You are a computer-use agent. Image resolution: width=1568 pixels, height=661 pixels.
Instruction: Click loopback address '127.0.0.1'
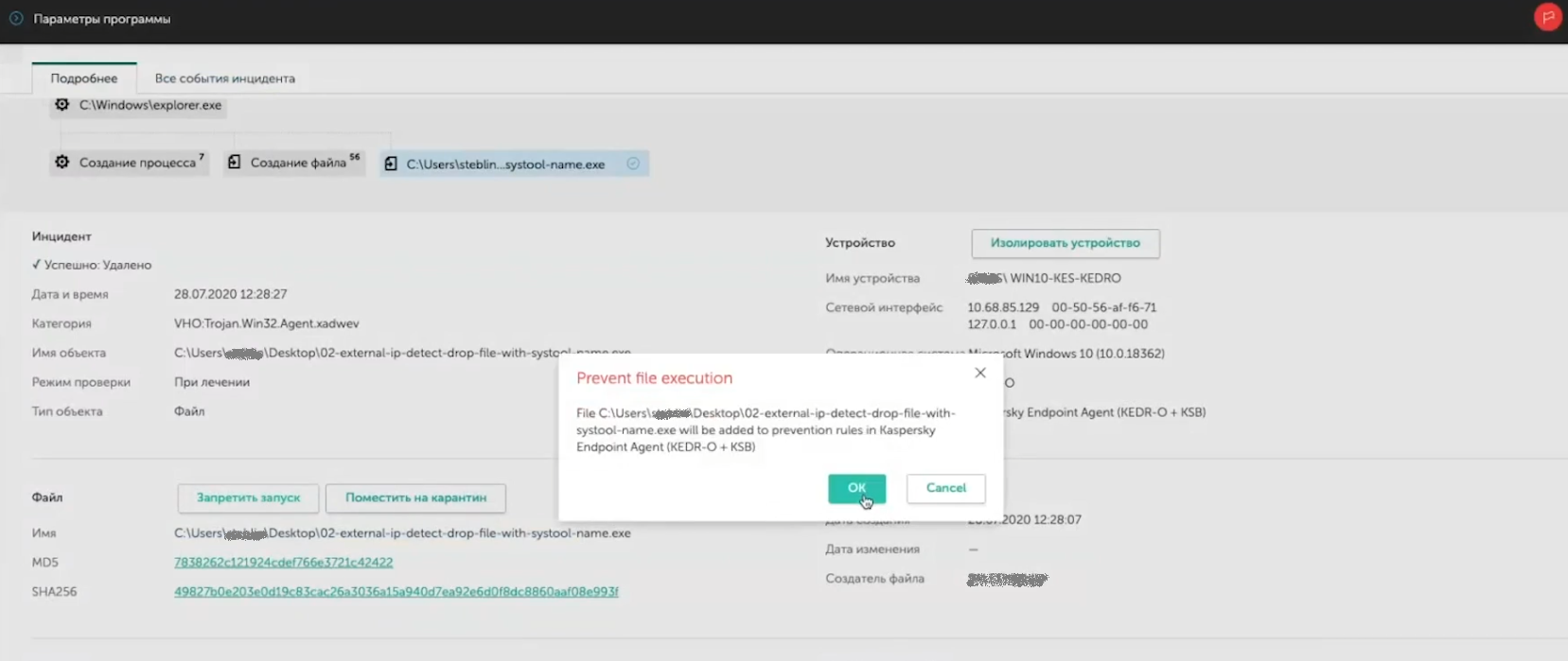point(992,324)
